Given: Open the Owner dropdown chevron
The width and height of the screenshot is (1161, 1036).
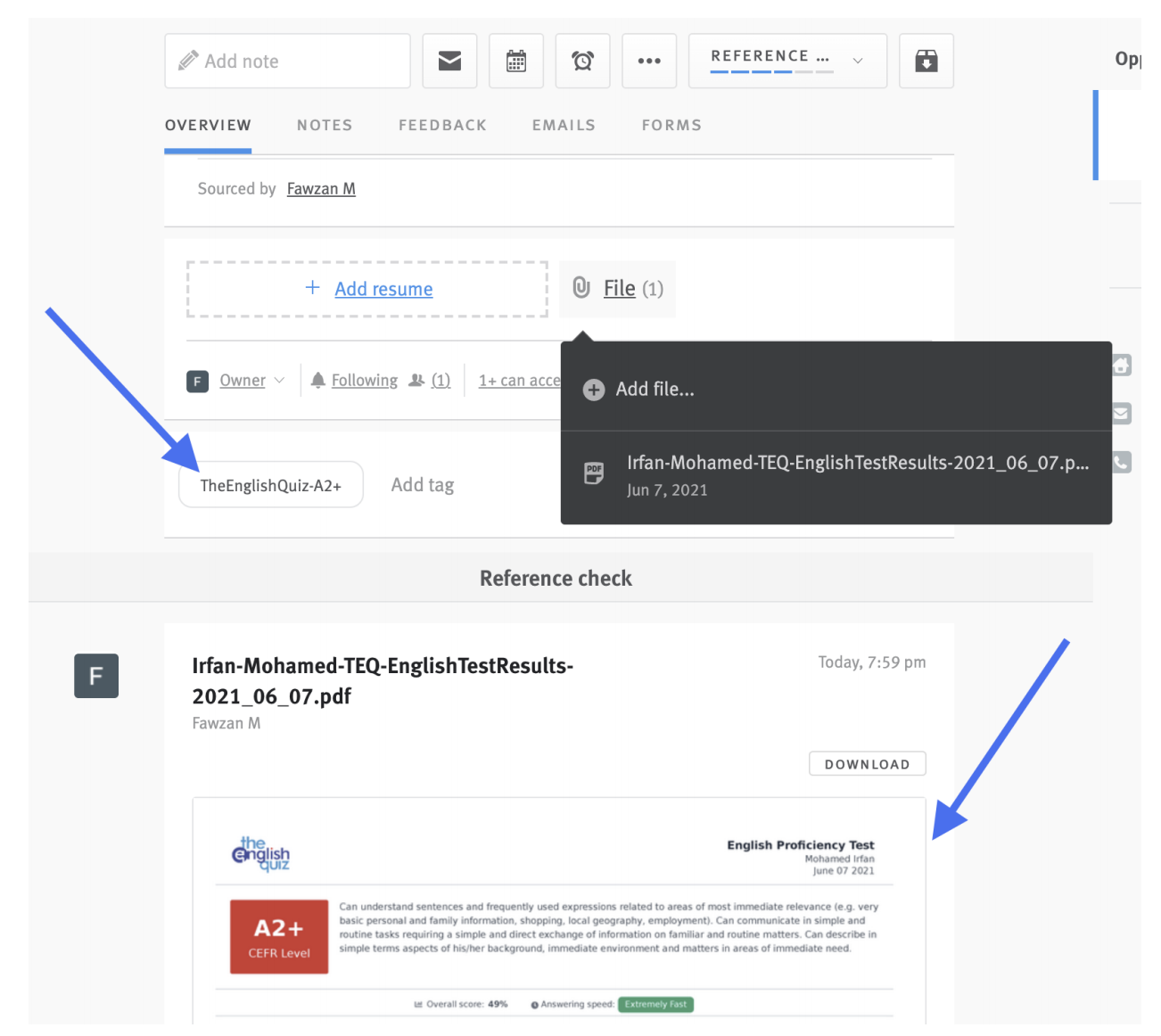Looking at the screenshot, I should (279, 380).
